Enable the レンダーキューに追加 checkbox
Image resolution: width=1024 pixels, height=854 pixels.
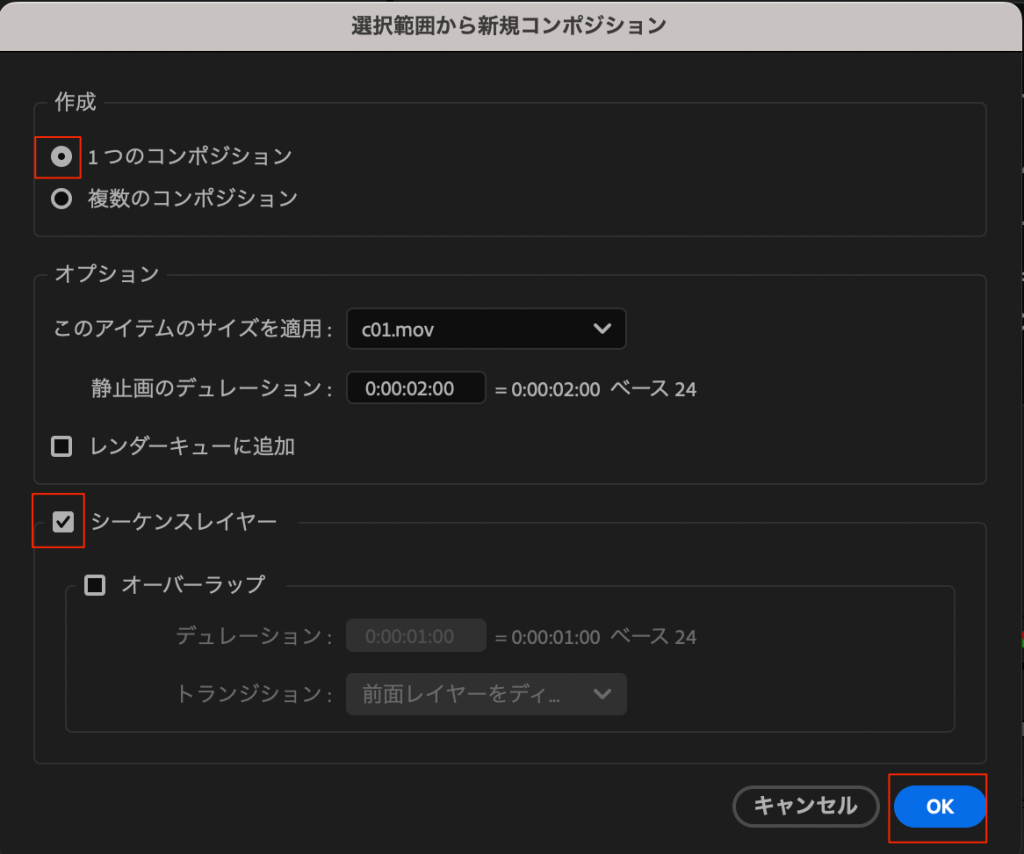(x=62, y=446)
